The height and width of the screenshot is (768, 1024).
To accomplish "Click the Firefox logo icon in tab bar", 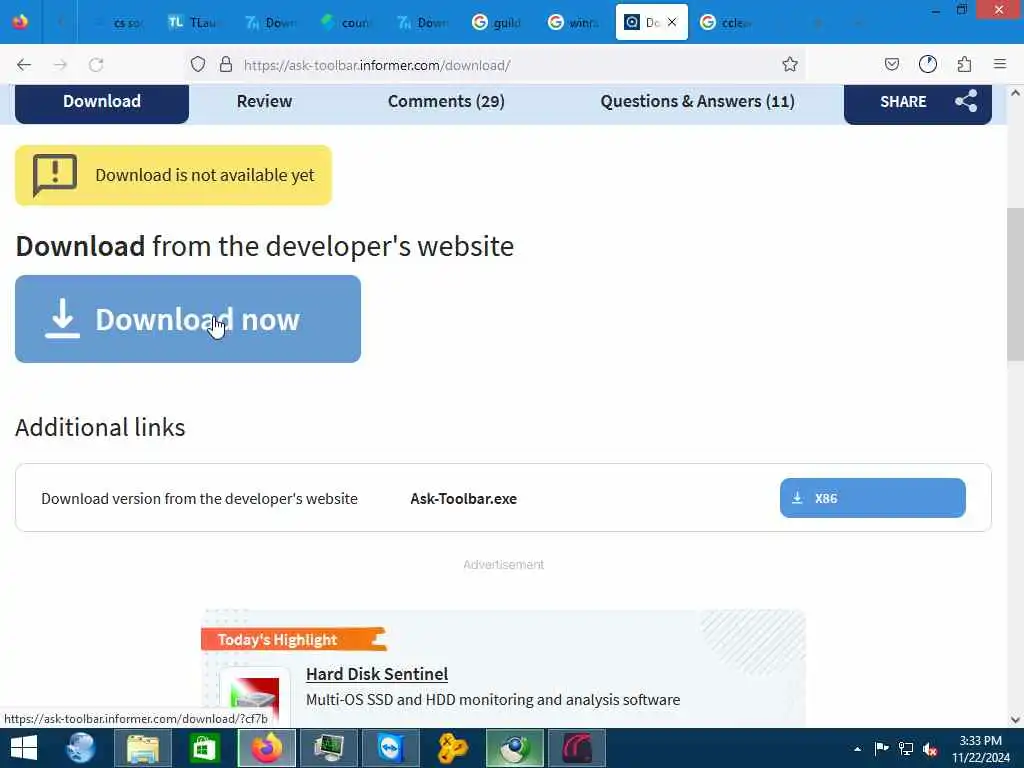I will (x=20, y=22).
